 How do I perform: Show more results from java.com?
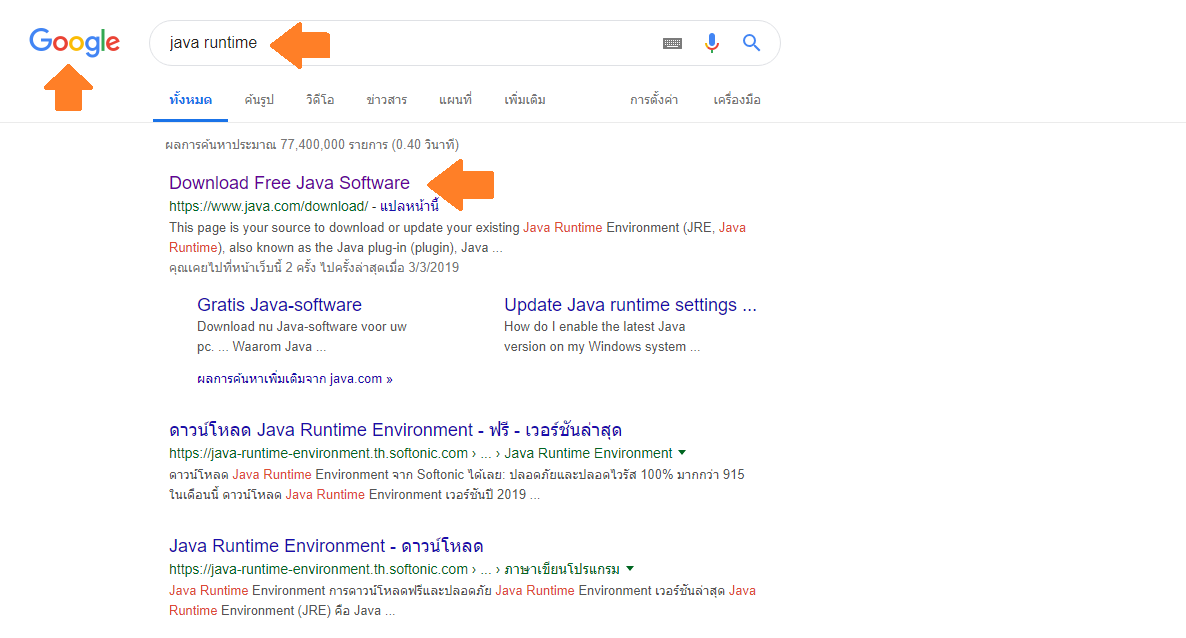coord(294,379)
